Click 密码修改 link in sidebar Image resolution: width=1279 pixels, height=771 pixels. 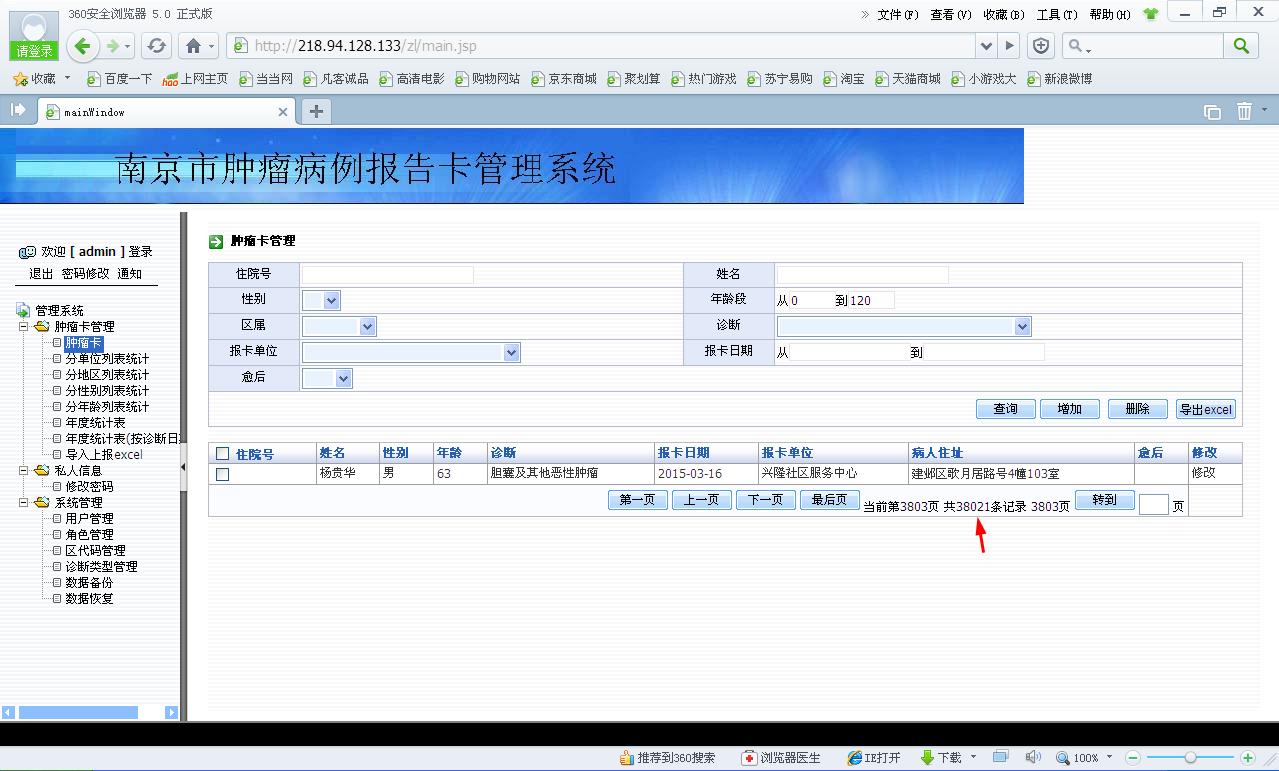pyautogui.click(x=85, y=274)
